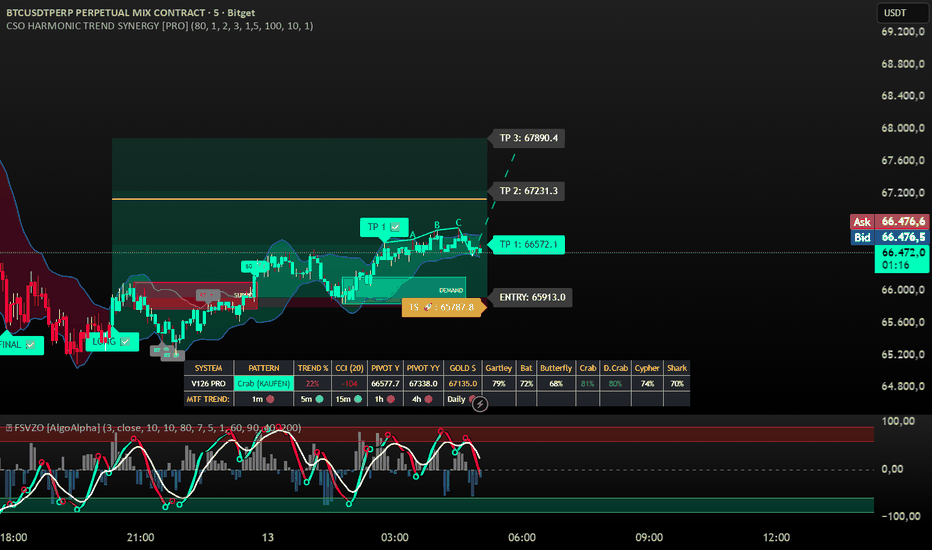
Task: Click the 69.200,0 price scale label
Action: pos(902,32)
